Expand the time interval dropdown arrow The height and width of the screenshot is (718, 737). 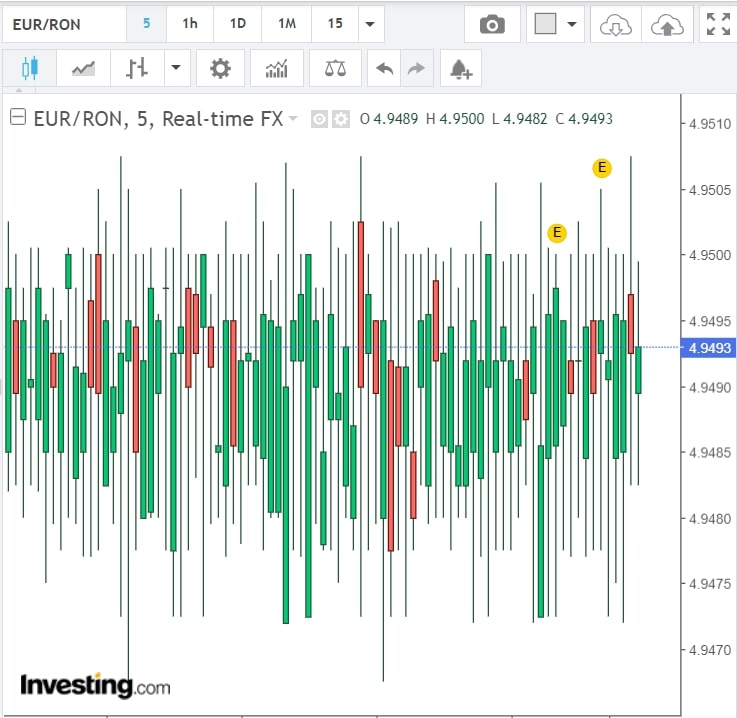point(370,24)
